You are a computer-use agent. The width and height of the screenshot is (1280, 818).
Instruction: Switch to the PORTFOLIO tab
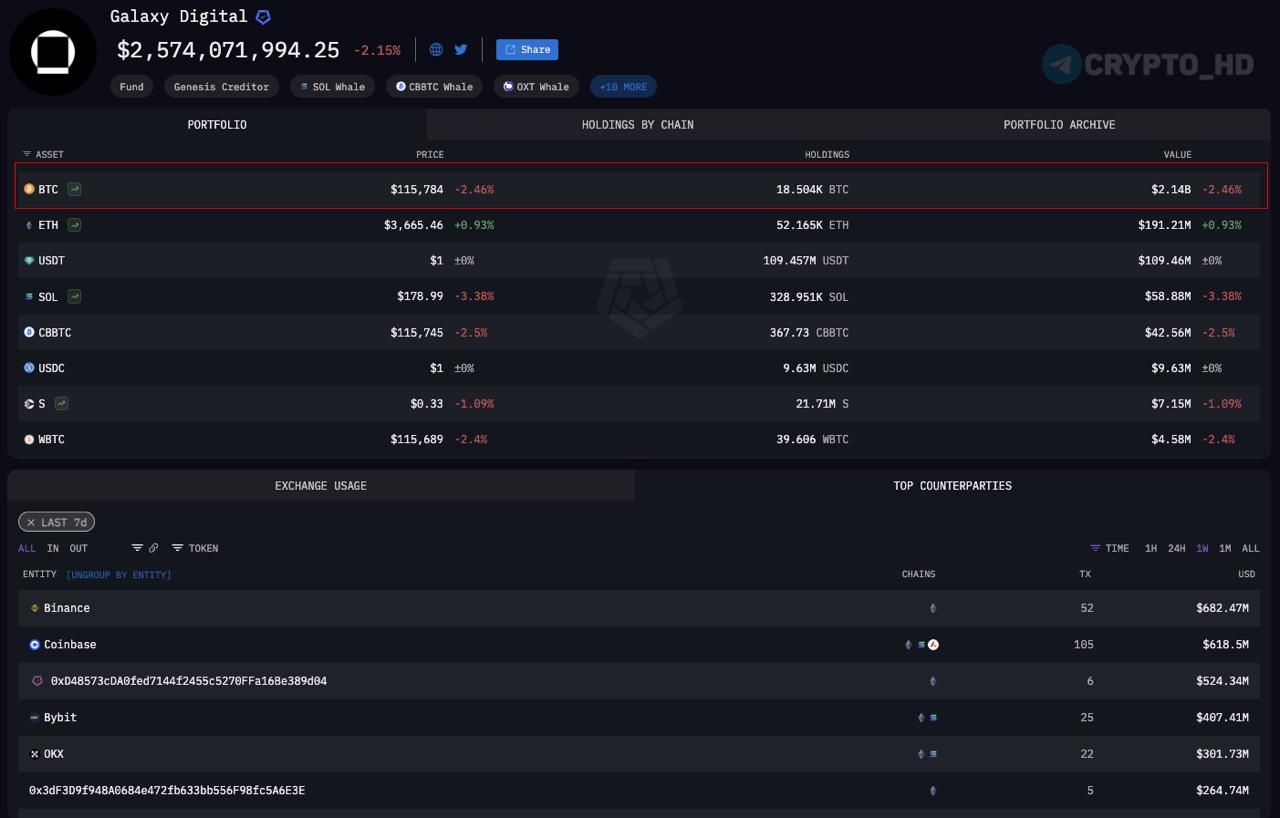(217, 125)
